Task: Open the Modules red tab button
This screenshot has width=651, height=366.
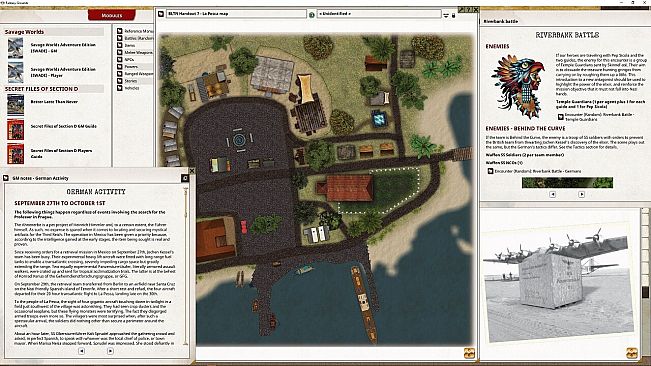Action: [x=112, y=15]
